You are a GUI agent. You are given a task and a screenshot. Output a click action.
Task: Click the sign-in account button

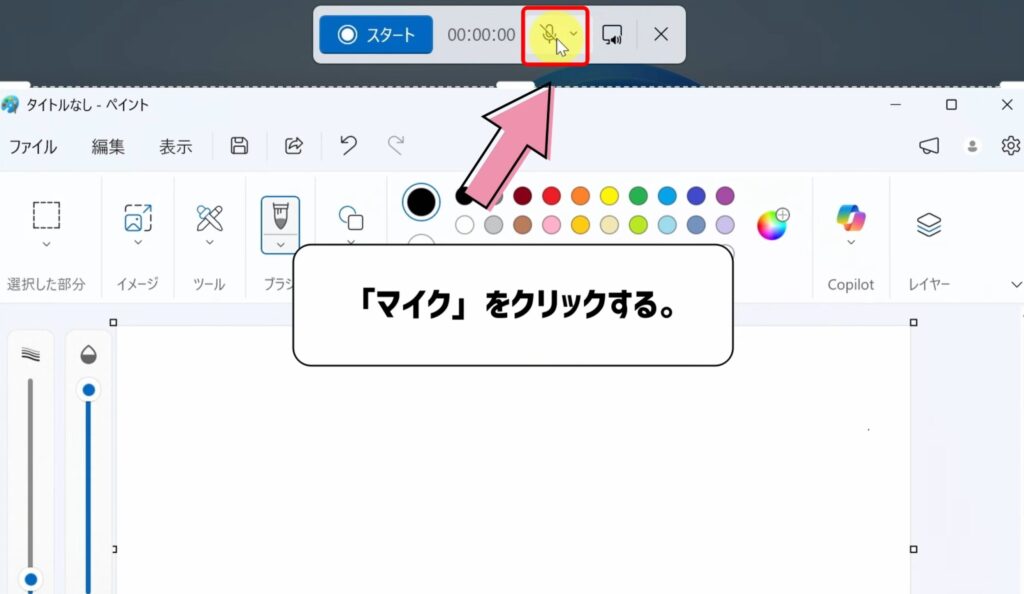click(x=972, y=146)
